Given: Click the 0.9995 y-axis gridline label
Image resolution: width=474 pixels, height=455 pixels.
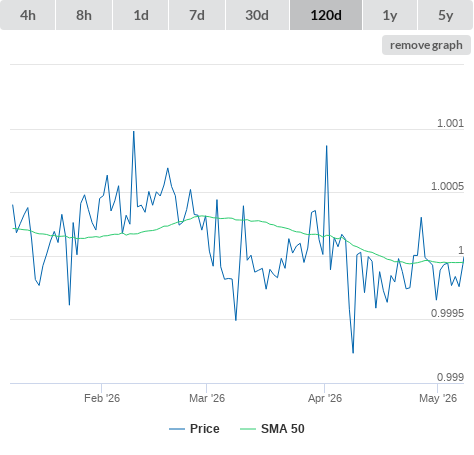Looking at the screenshot, I should (x=447, y=313).
